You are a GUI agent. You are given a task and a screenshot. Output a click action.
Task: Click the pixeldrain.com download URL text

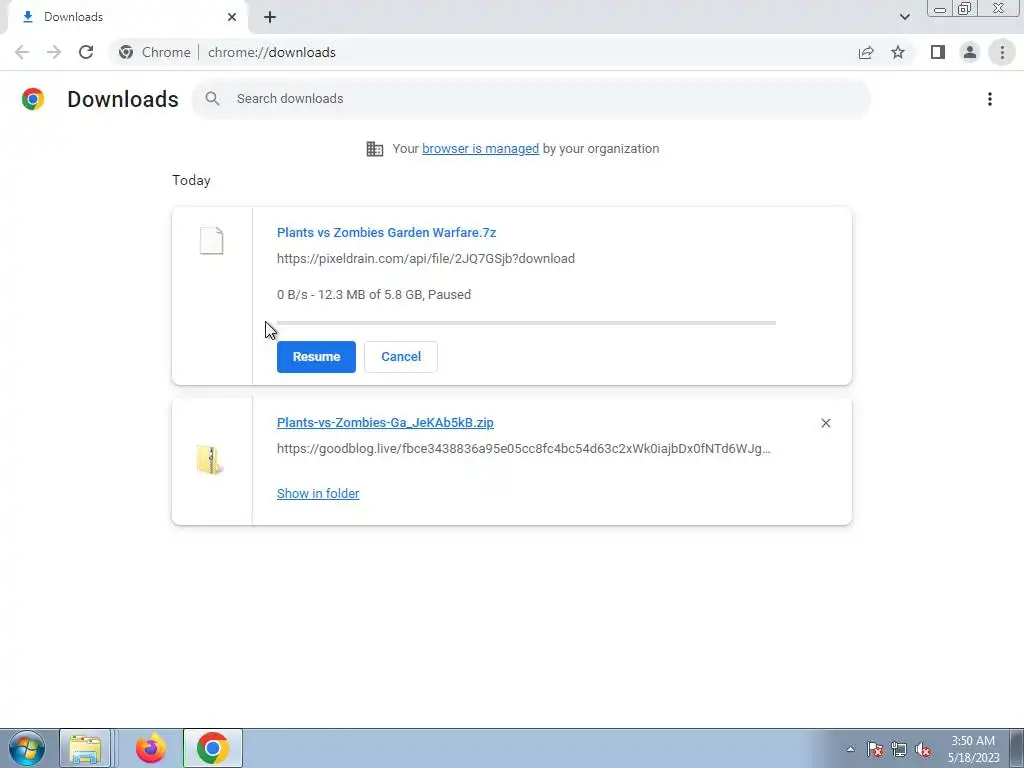426,259
